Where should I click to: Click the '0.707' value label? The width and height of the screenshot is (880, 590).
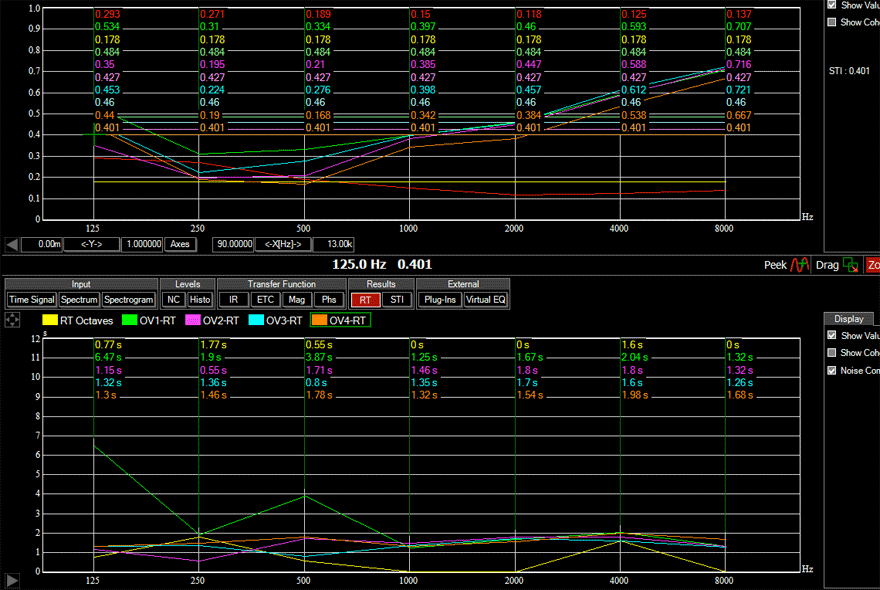coord(739,26)
